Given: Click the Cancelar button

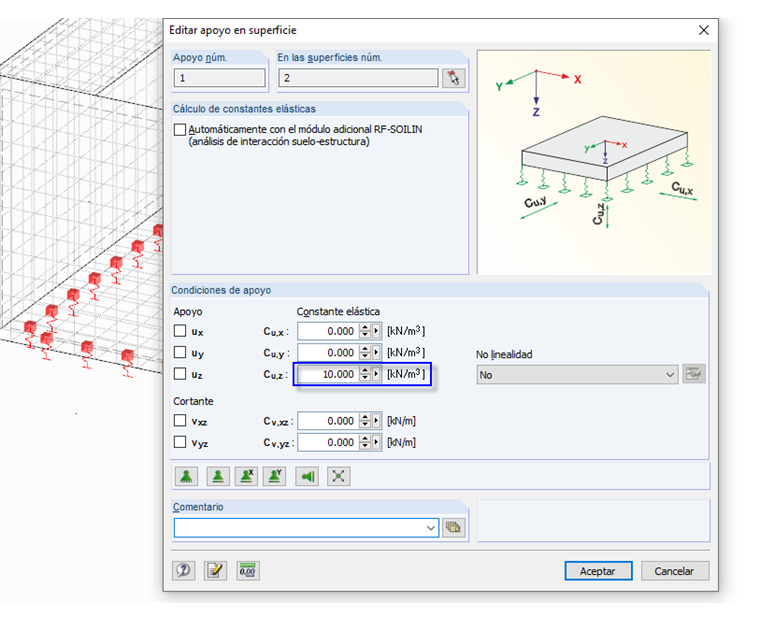Looking at the screenshot, I should [674, 571].
